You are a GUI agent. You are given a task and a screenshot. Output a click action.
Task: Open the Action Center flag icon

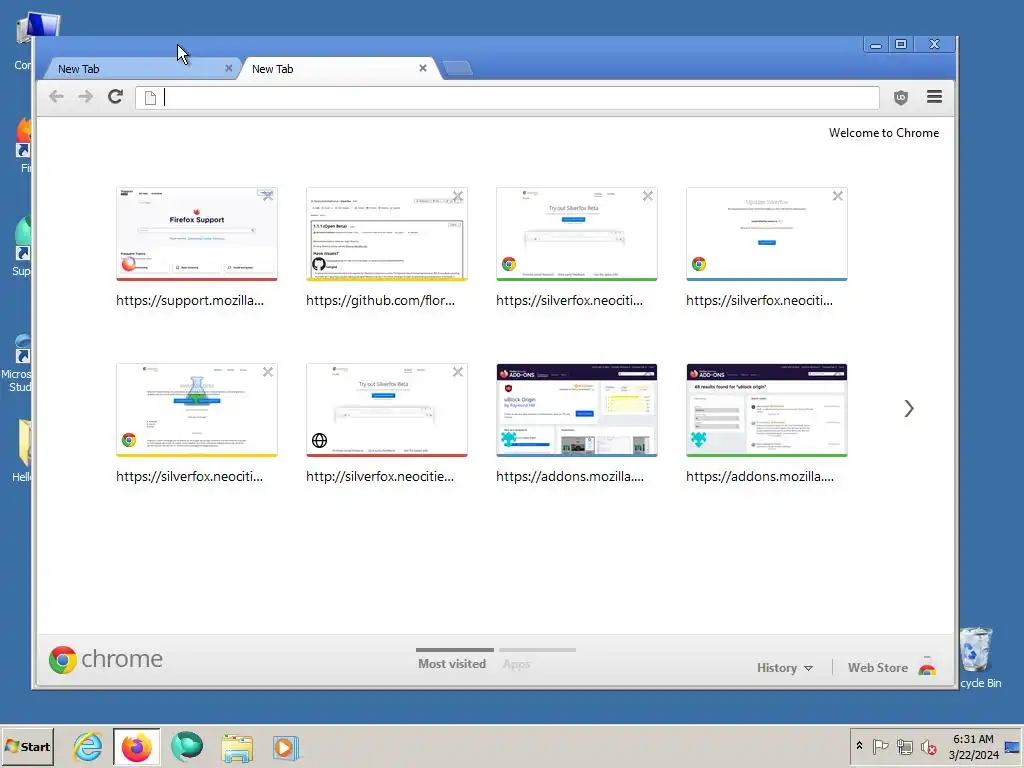pos(880,746)
